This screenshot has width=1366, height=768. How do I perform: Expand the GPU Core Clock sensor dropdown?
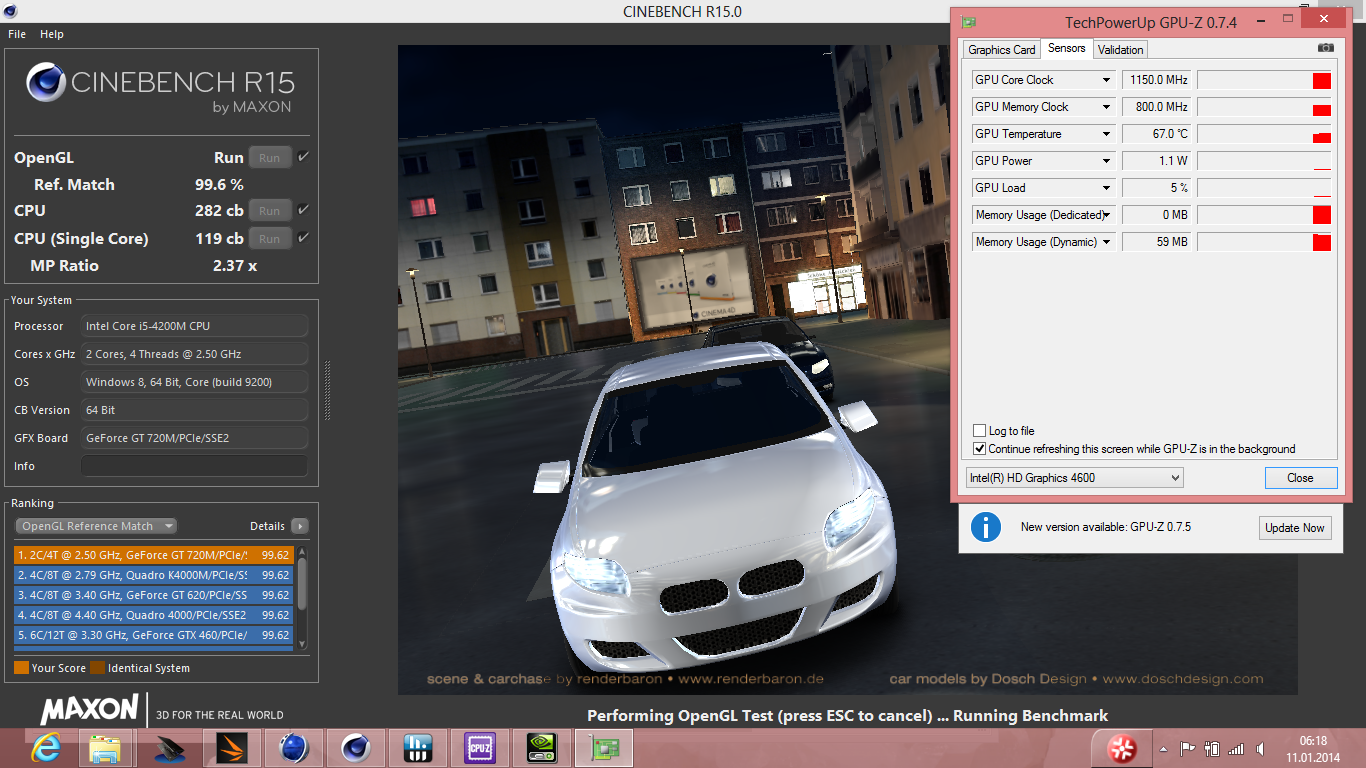tap(1106, 80)
